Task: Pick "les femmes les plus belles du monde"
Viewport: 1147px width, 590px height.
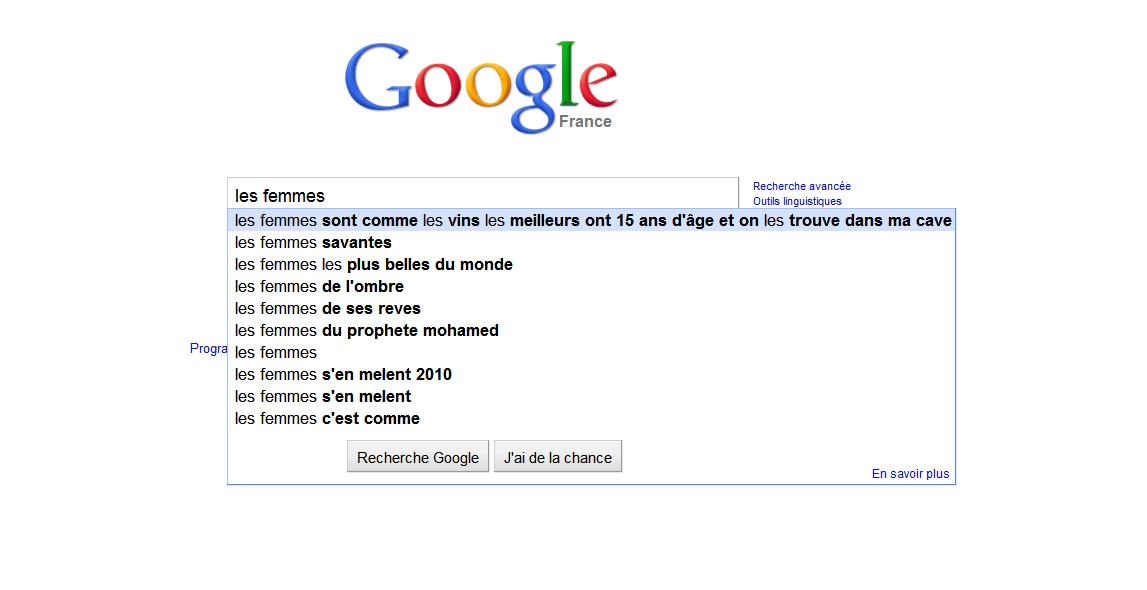Action: coord(373,264)
